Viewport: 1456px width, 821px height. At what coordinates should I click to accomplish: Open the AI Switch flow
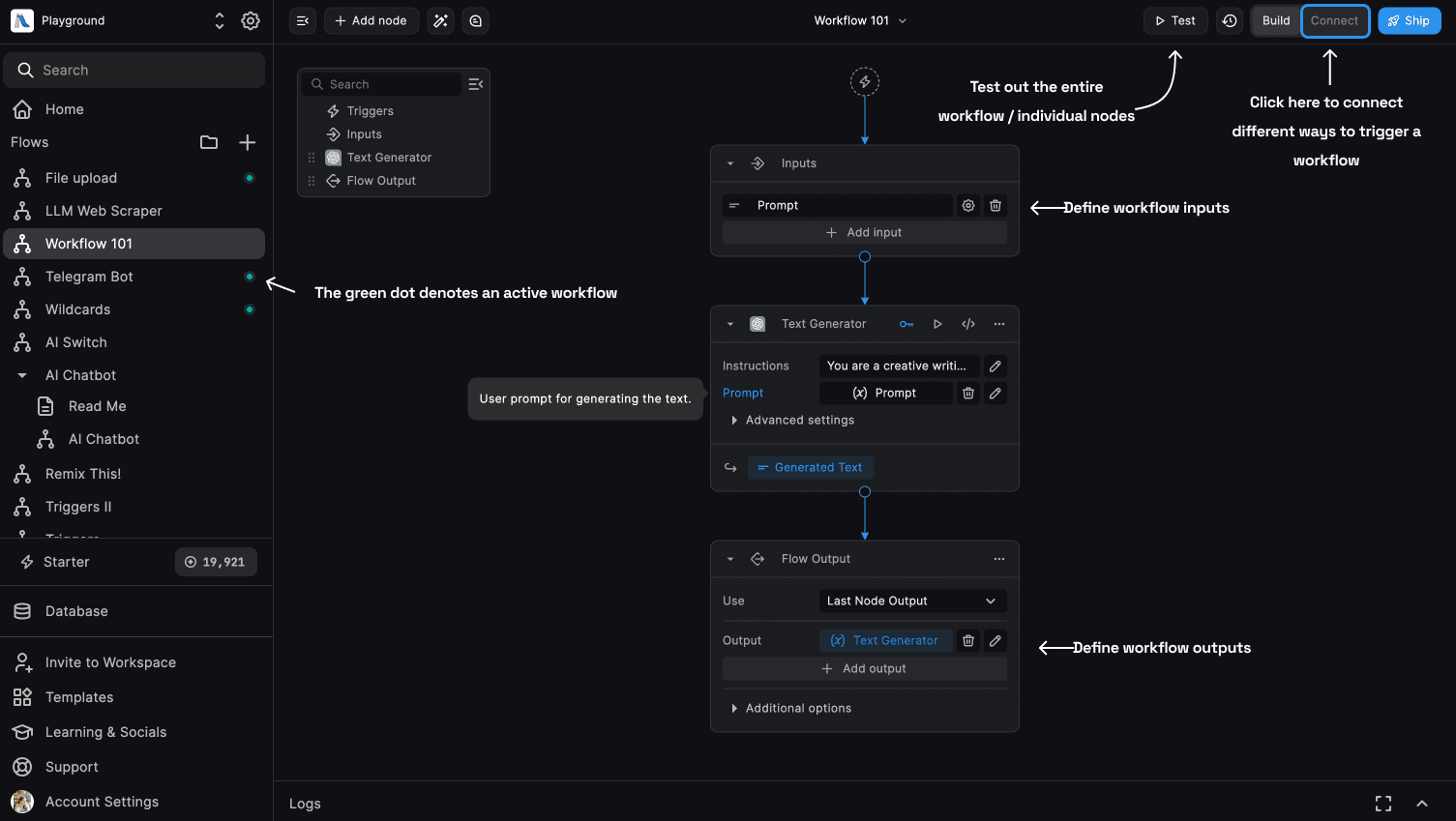134,342
